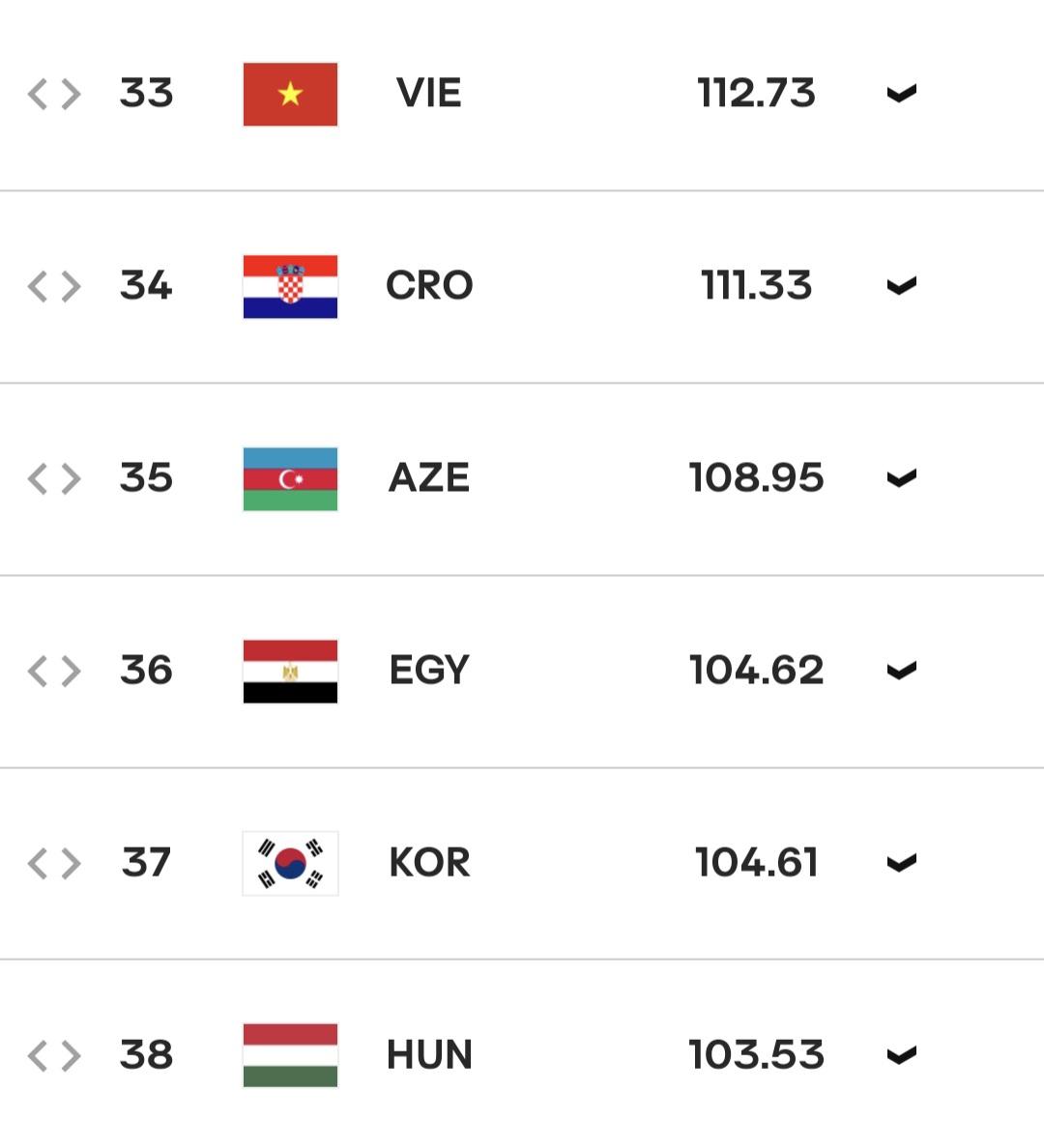Click the 108.95 points score for AZE
Viewport: 1044px width, 1148px height.
tap(756, 478)
